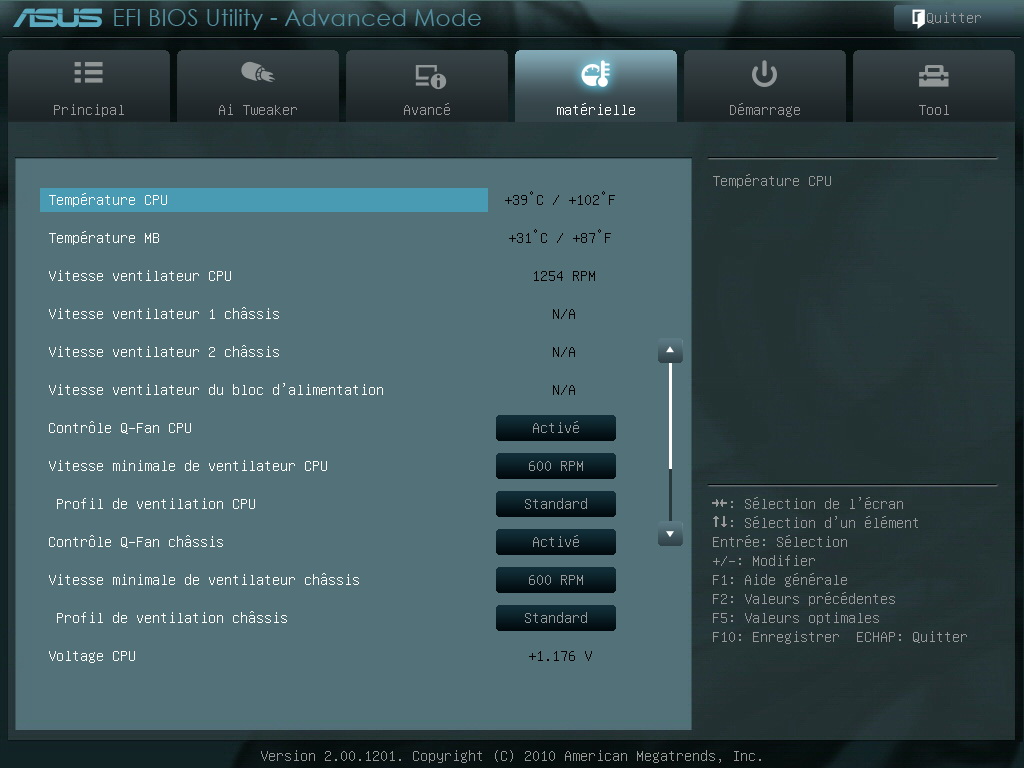Image resolution: width=1024 pixels, height=768 pixels.
Task: Click the EFI BIOS Utility title text
Action: [x=297, y=18]
